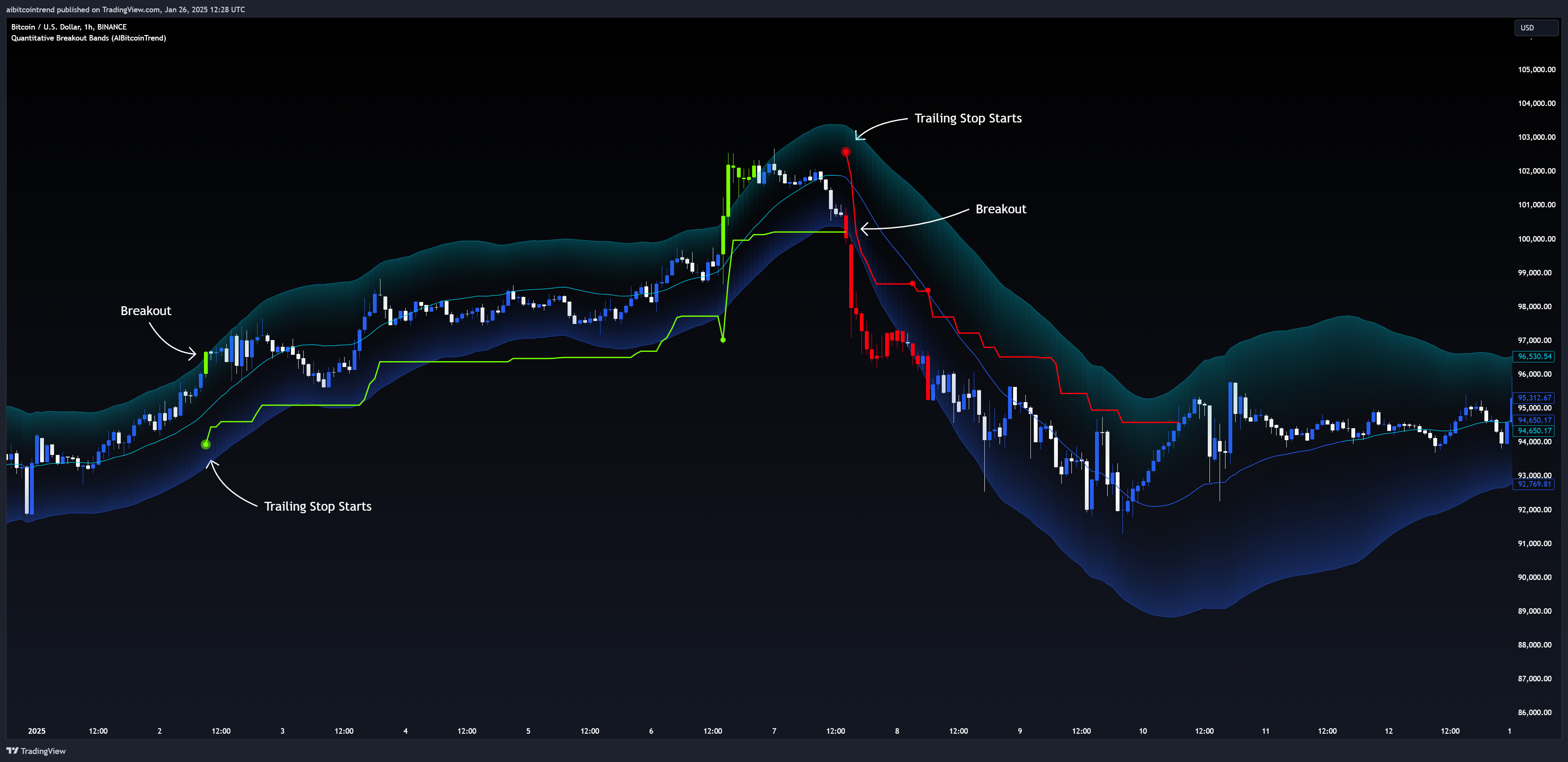Click the red trailing stop start dot
The width and height of the screenshot is (1568, 762).
(x=845, y=152)
